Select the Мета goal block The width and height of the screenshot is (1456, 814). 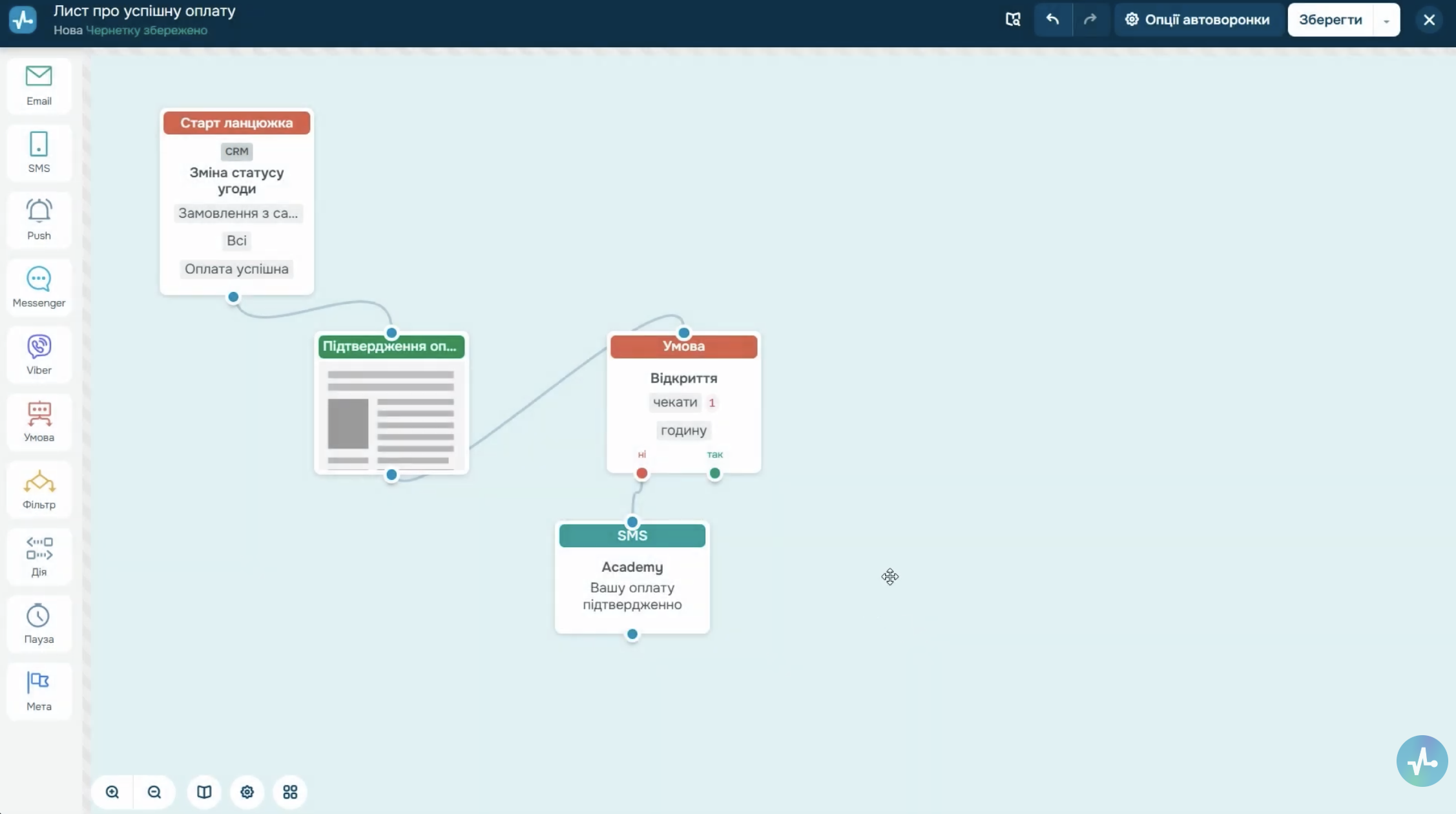point(39,690)
